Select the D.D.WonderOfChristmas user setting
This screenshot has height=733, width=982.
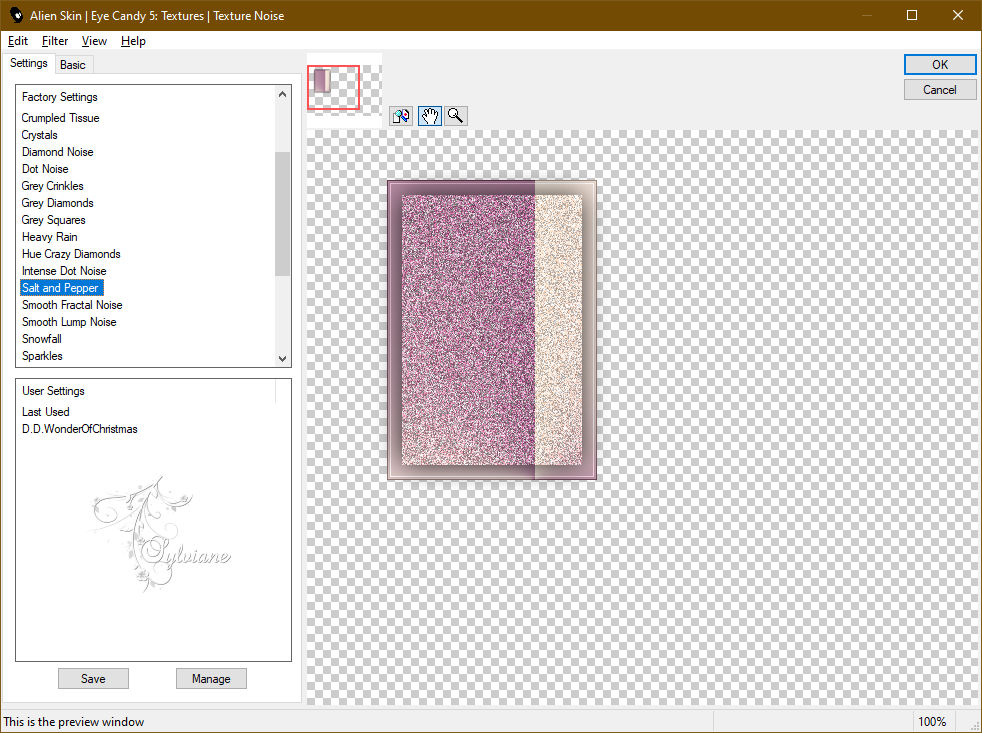(x=80, y=429)
